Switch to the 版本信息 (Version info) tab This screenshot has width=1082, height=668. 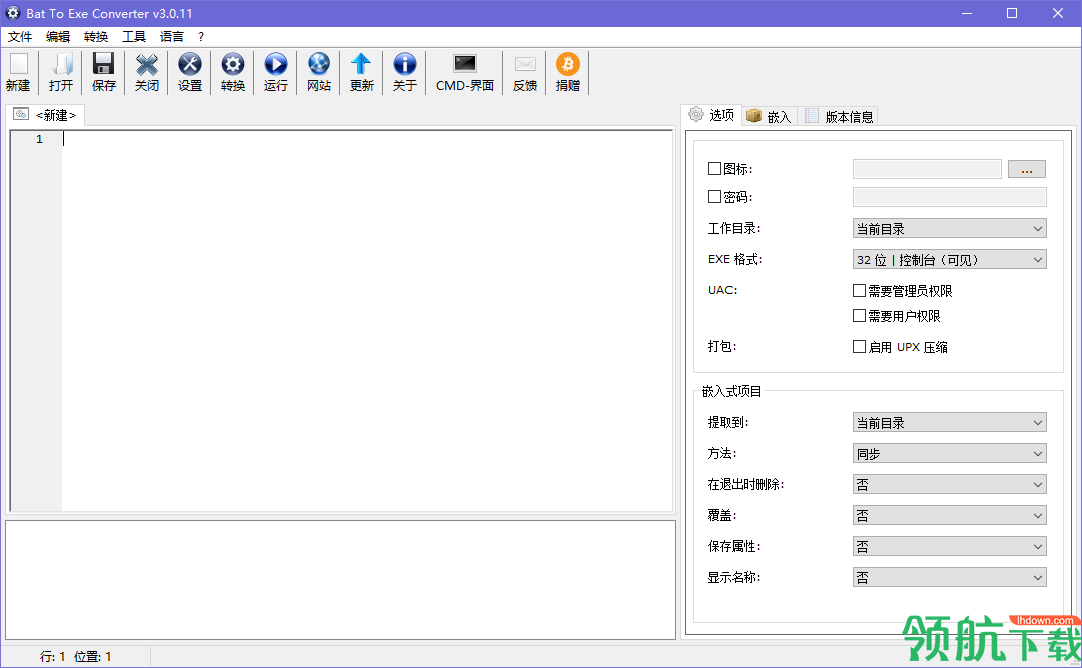[839, 117]
